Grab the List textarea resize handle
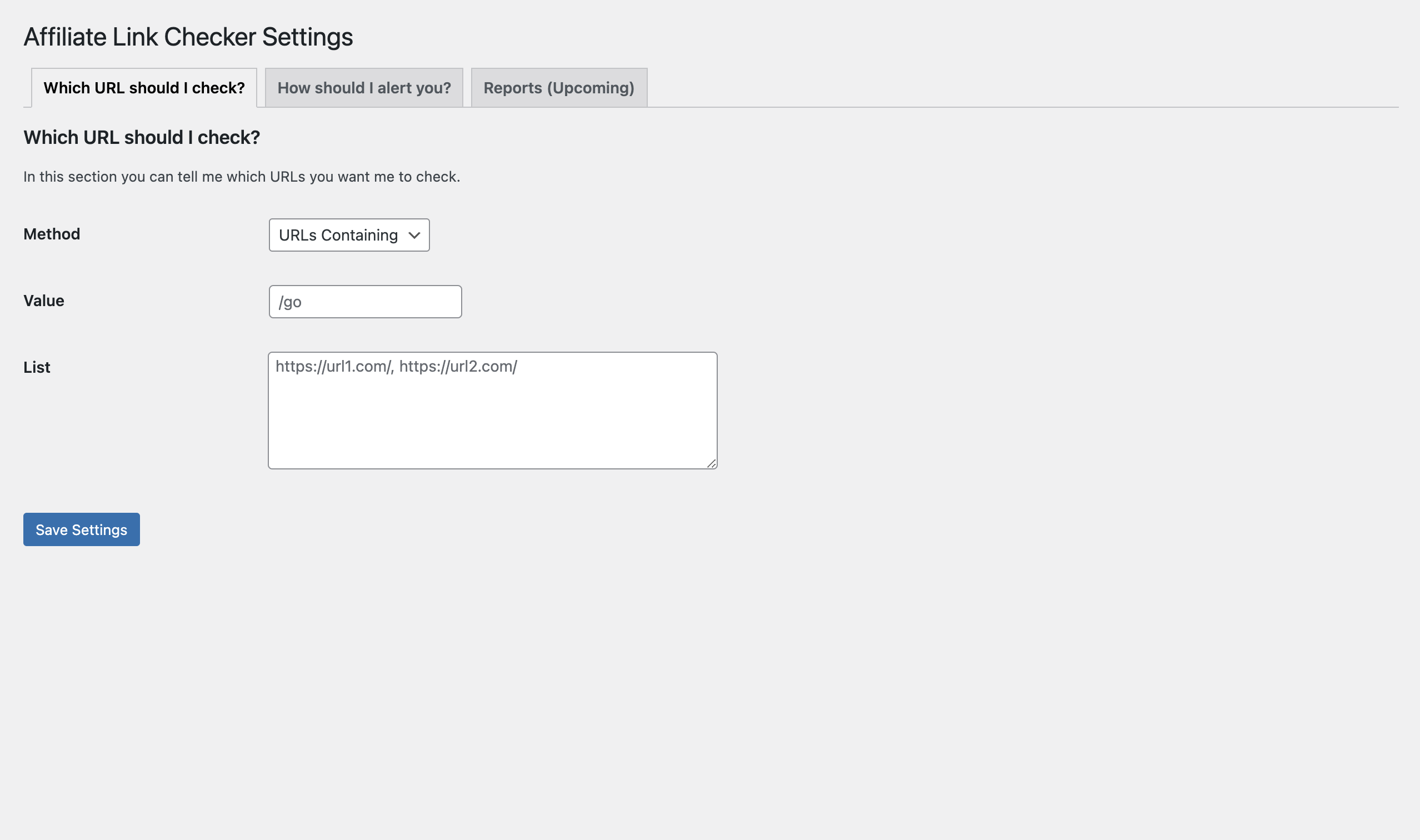The image size is (1420, 840). (x=712, y=463)
